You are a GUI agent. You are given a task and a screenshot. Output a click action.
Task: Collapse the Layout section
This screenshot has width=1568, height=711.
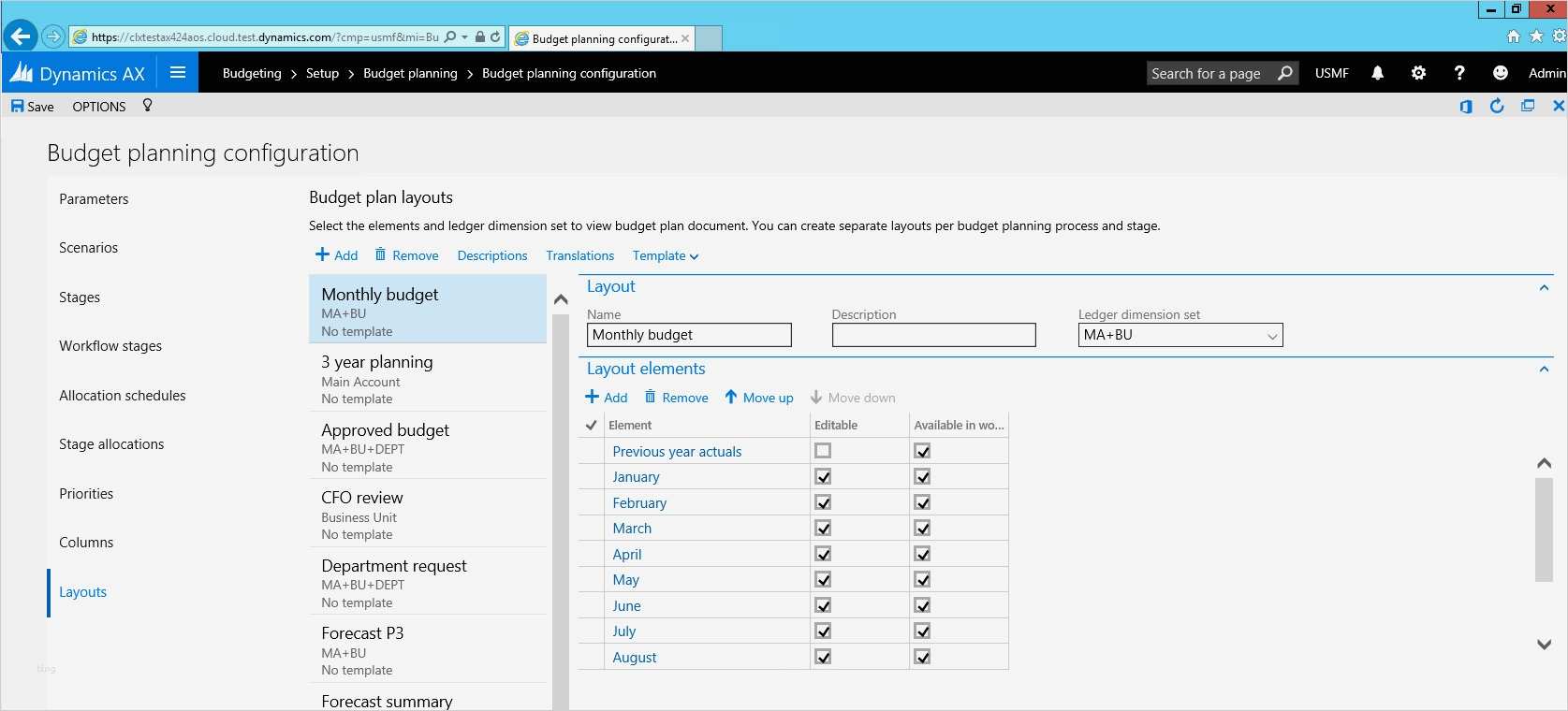coord(1544,287)
